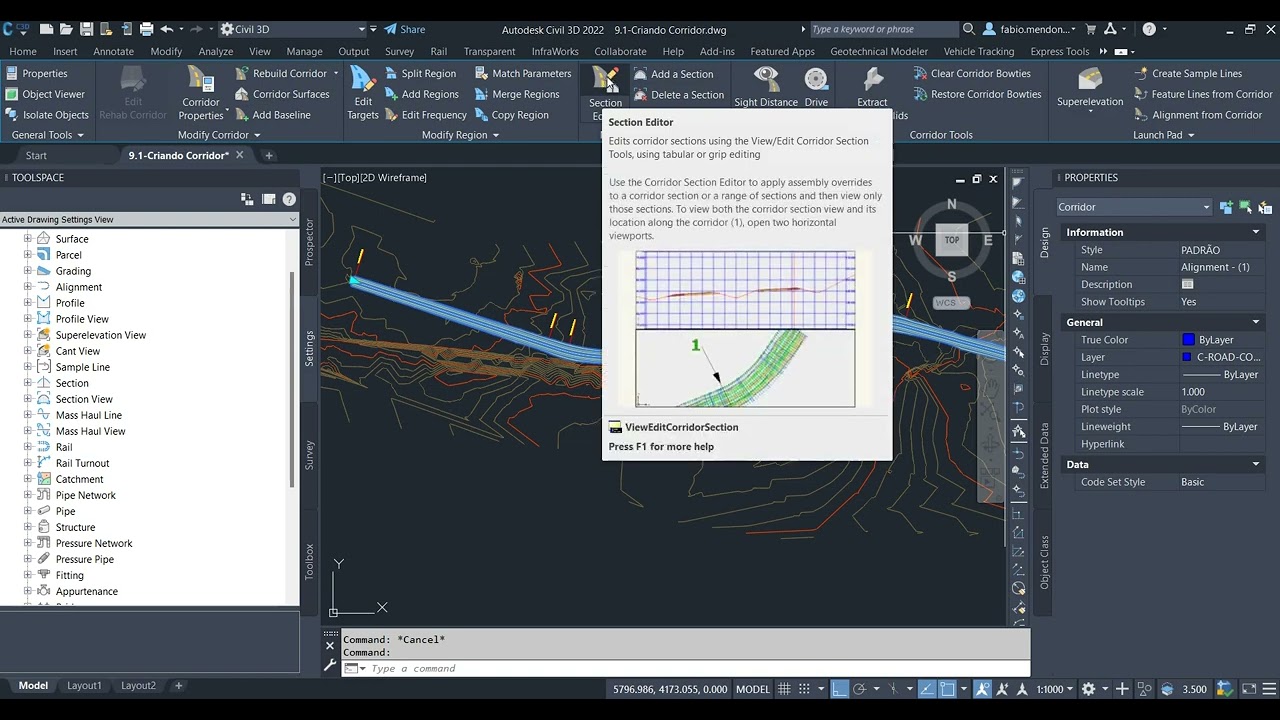Click TOP face of ViewCube

coord(952,240)
